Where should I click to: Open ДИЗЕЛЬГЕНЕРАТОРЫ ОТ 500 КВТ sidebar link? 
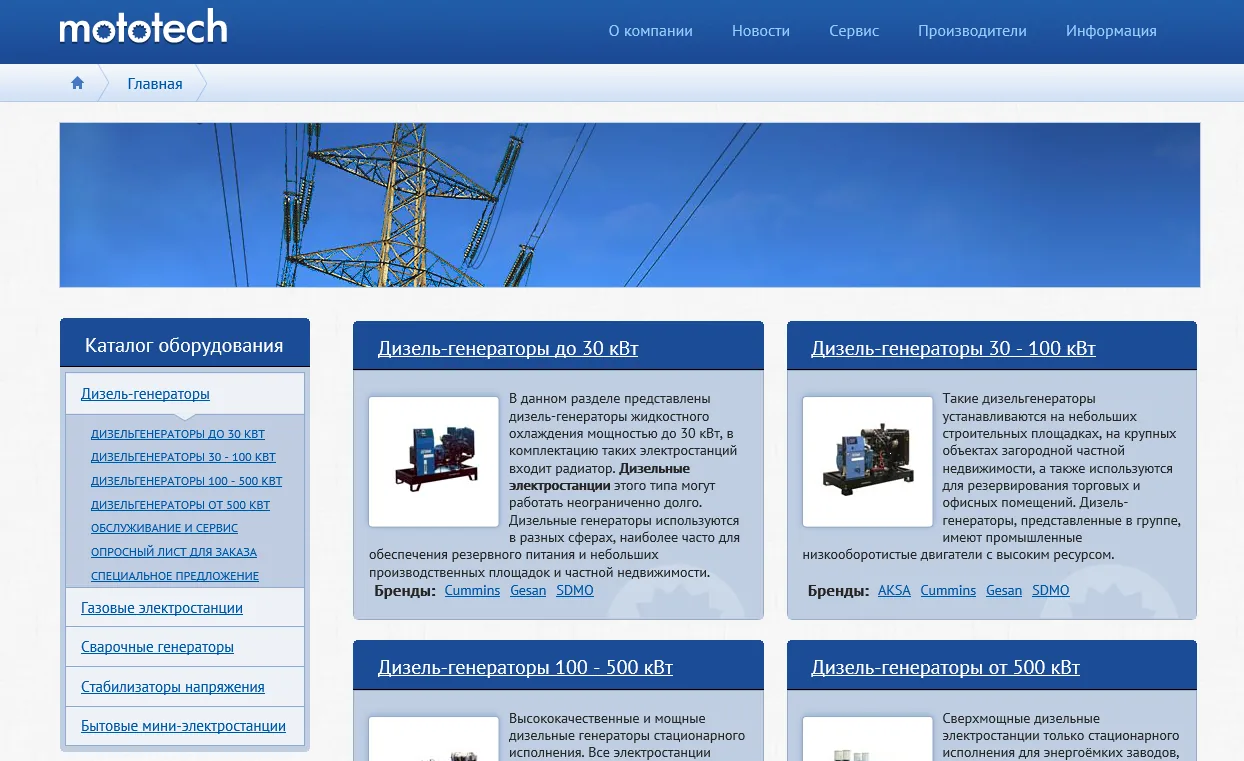(x=180, y=505)
